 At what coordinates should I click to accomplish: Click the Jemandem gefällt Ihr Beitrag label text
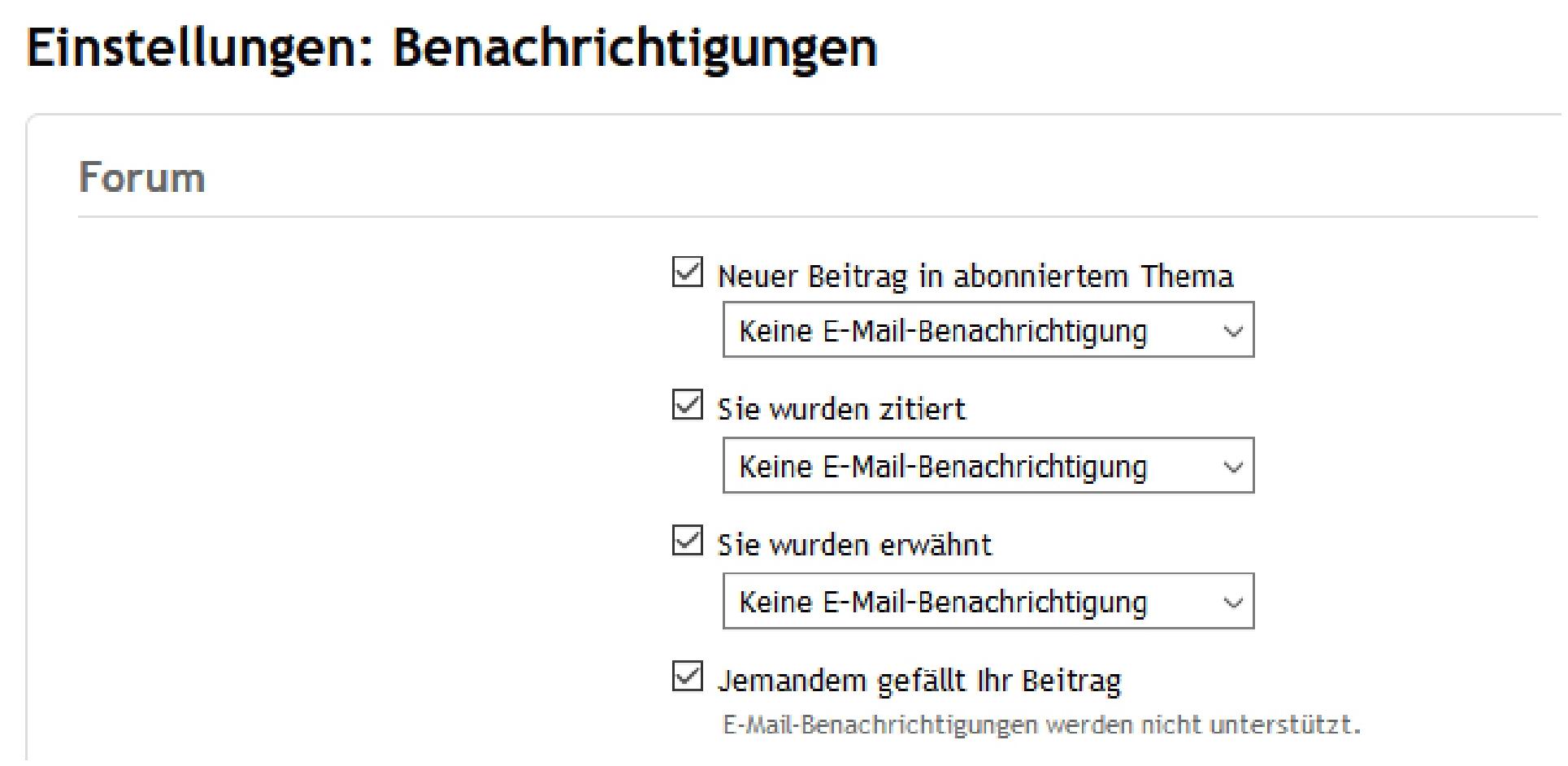point(919,681)
